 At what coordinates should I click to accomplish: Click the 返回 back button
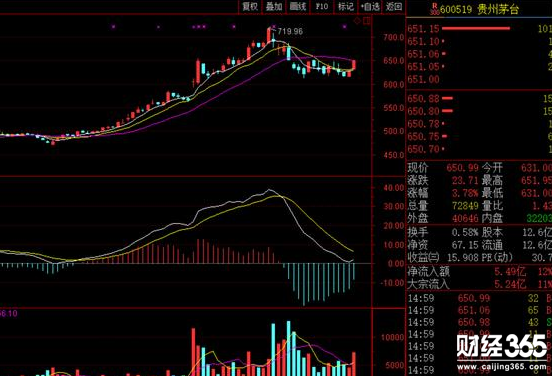(x=394, y=6)
